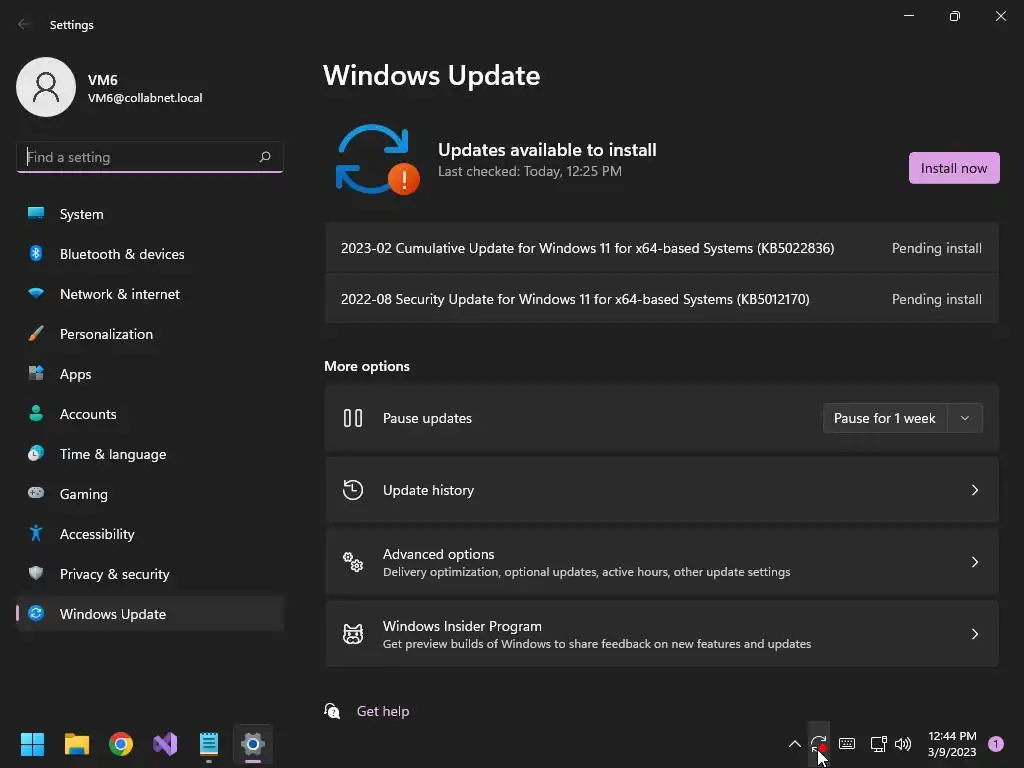Click the update sync status icon with warning

coord(377,160)
